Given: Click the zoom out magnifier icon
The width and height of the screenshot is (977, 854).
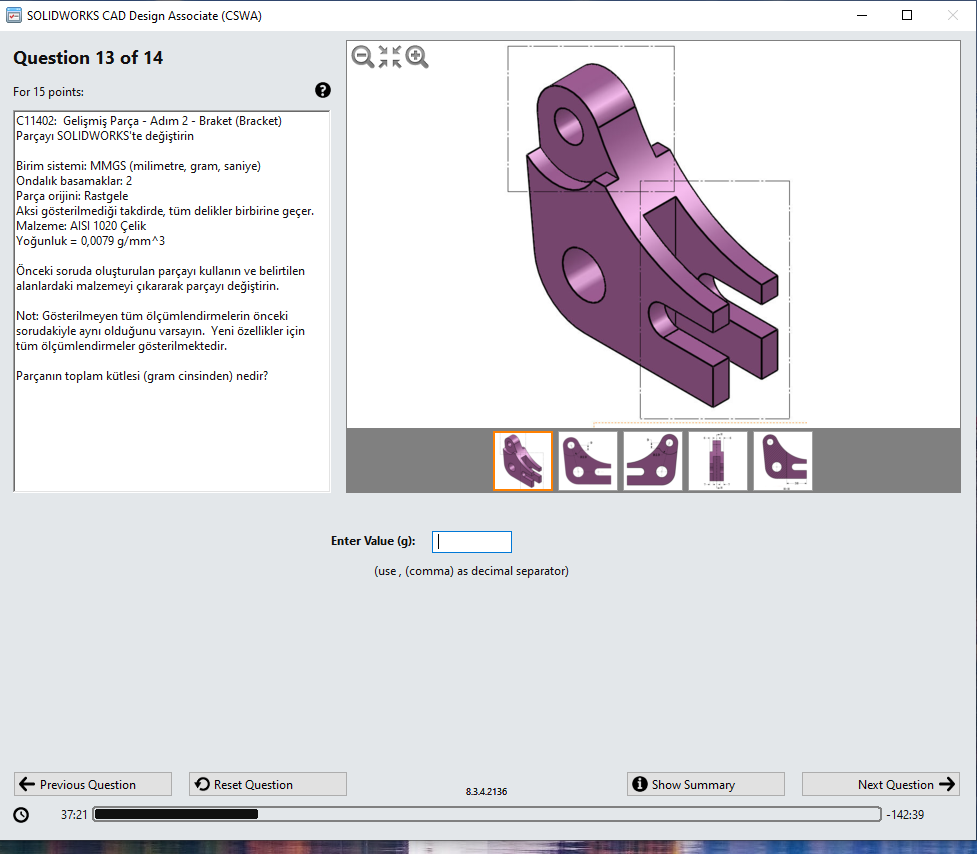Looking at the screenshot, I should [x=360, y=57].
